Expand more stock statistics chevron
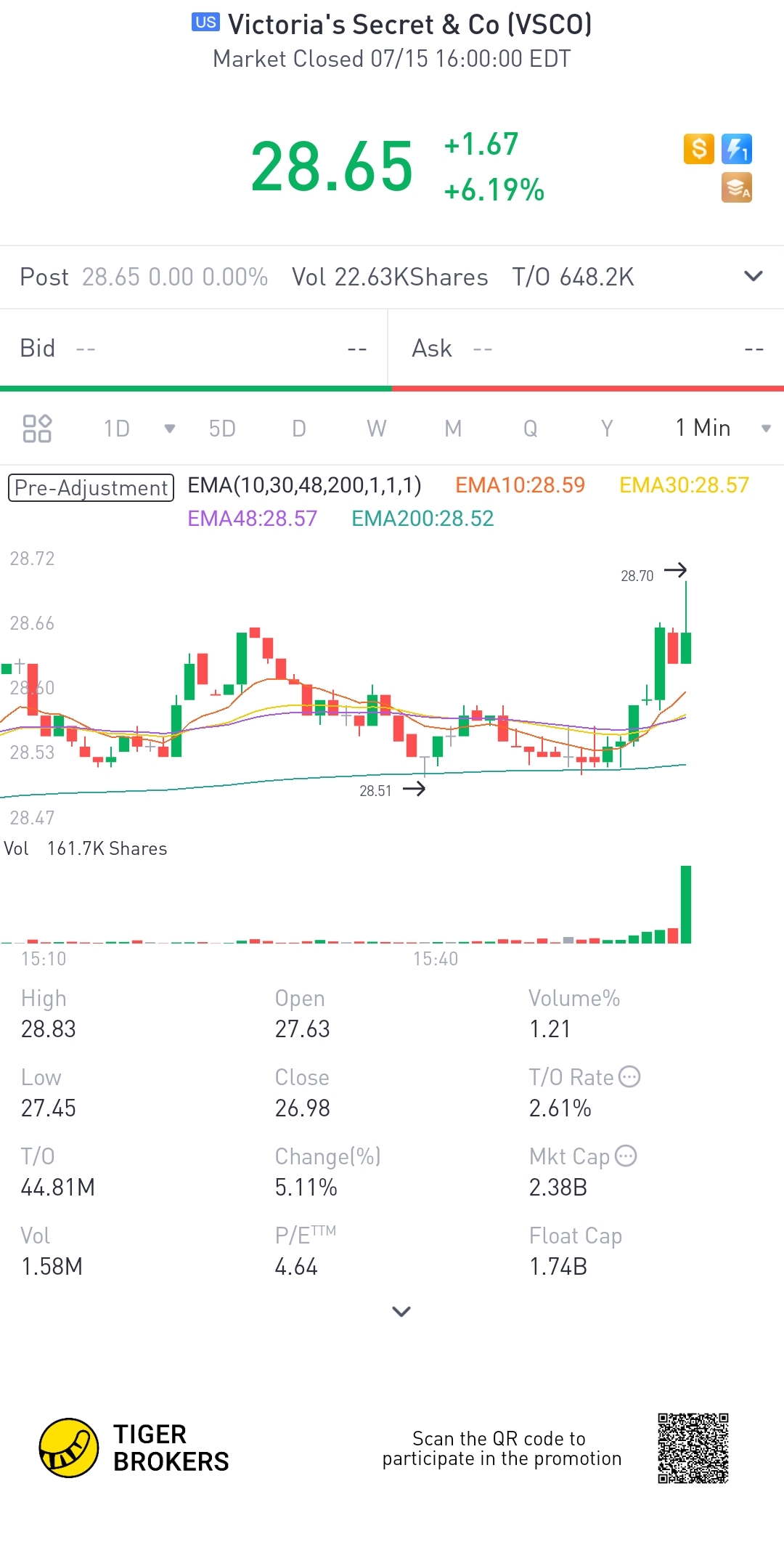This screenshot has height=1558, width=784. (x=401, y=1311)
